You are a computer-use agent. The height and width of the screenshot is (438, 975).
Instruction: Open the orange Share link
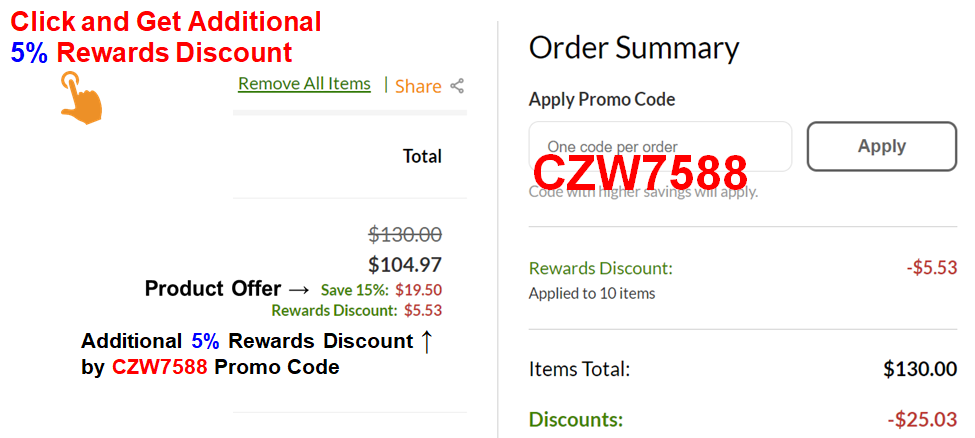[418, 86]
